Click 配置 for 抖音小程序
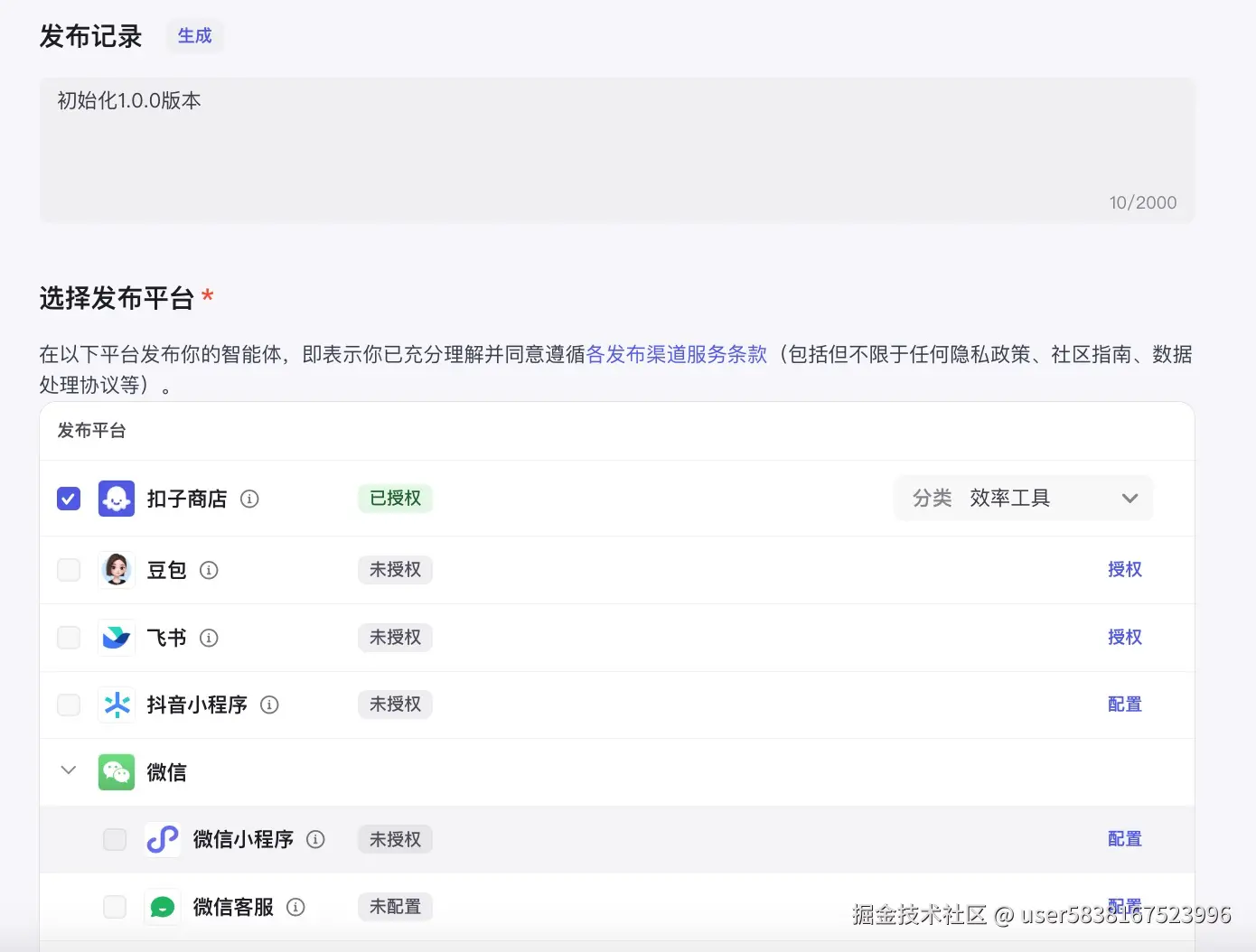Screen dimensions: 1256x952 coord(1124,705)
